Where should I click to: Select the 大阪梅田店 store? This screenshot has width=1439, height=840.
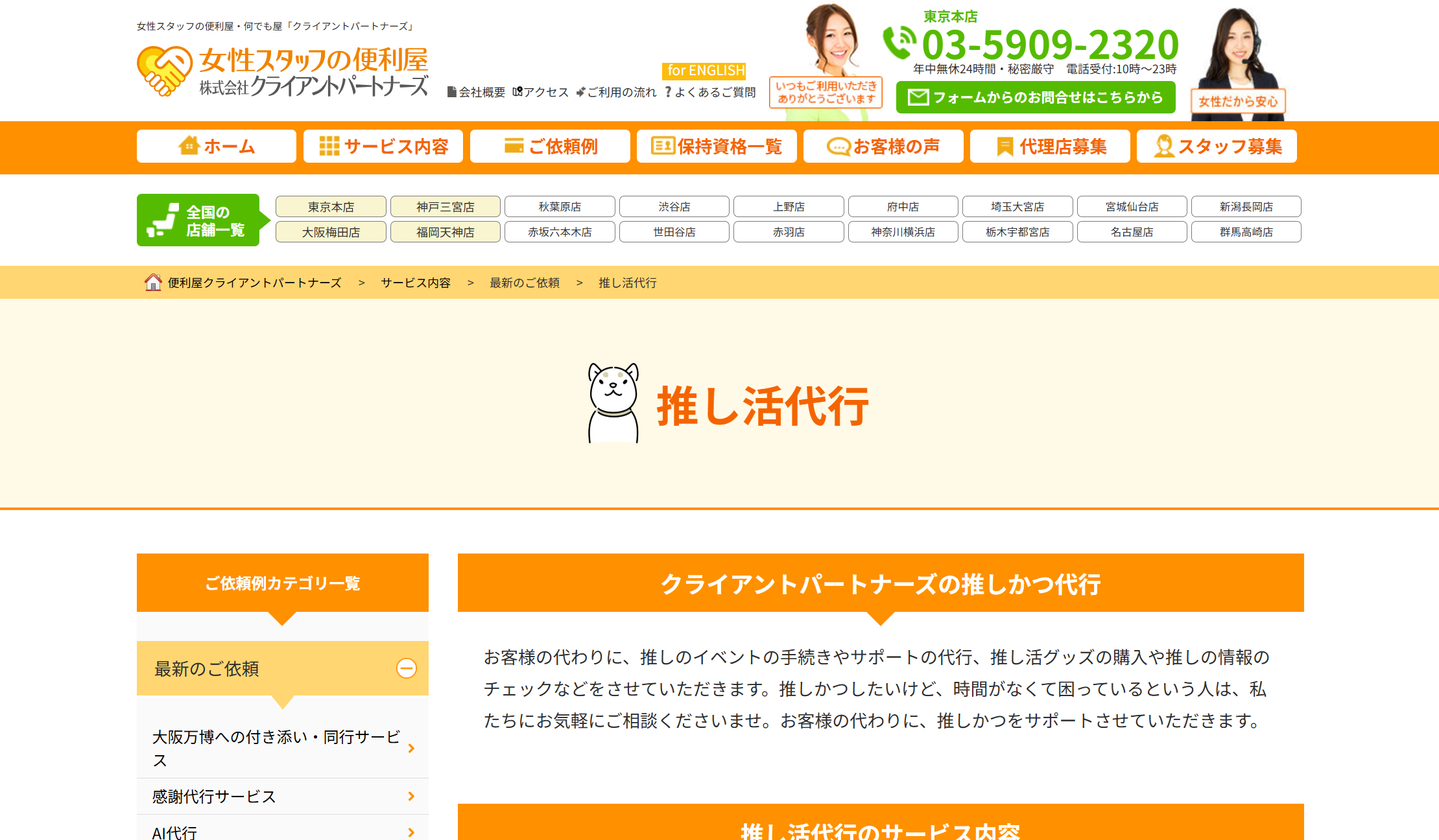(x=331, y=232)
